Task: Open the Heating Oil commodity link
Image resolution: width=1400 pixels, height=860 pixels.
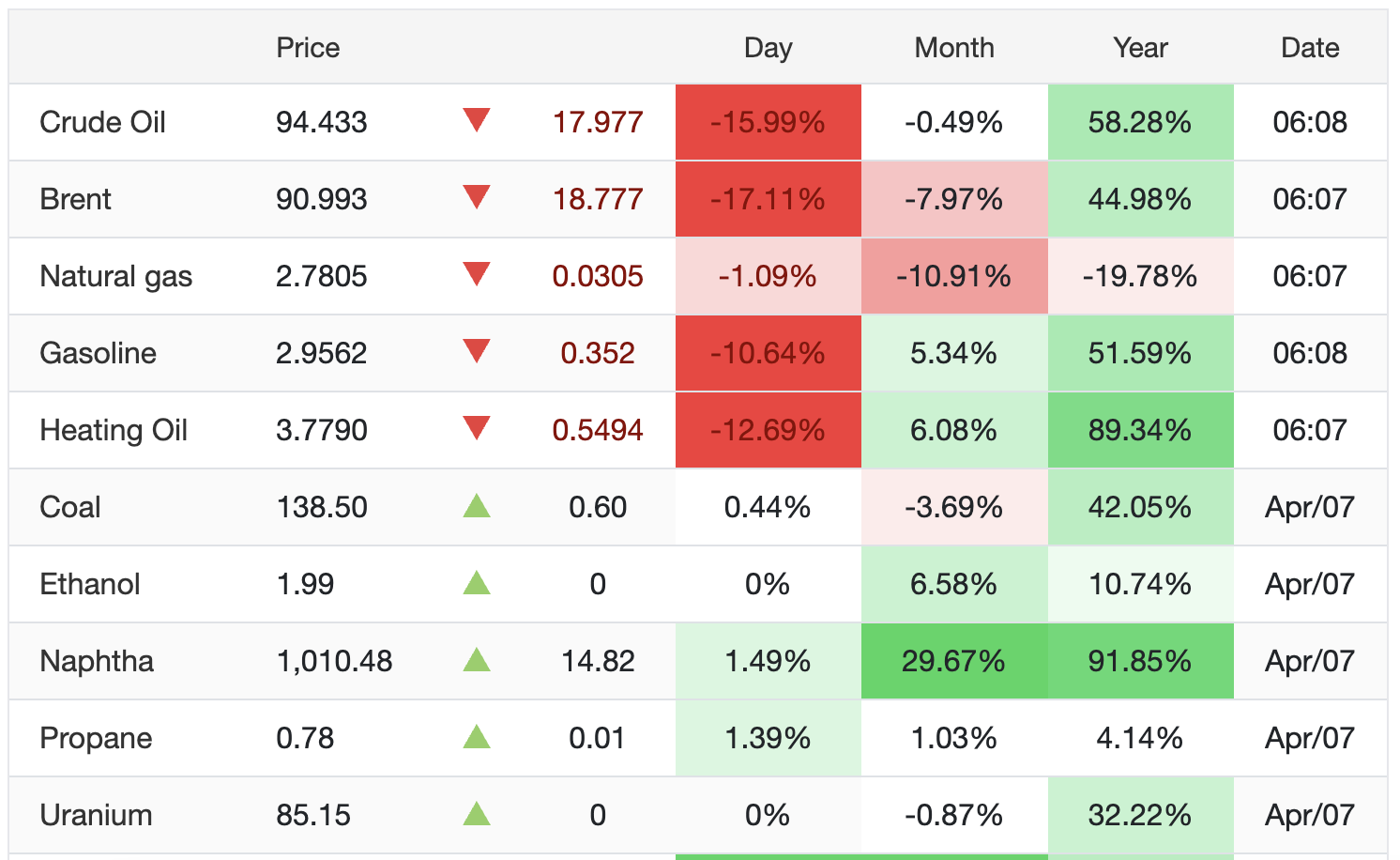Action: point(114,430)
